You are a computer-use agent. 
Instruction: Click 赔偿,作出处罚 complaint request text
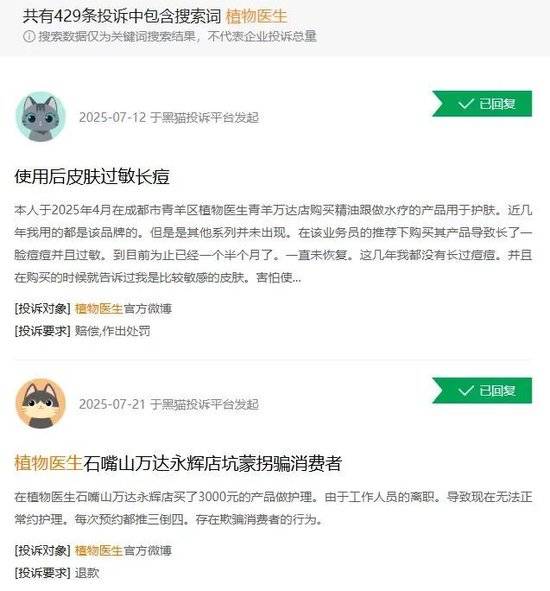[113, 331]
